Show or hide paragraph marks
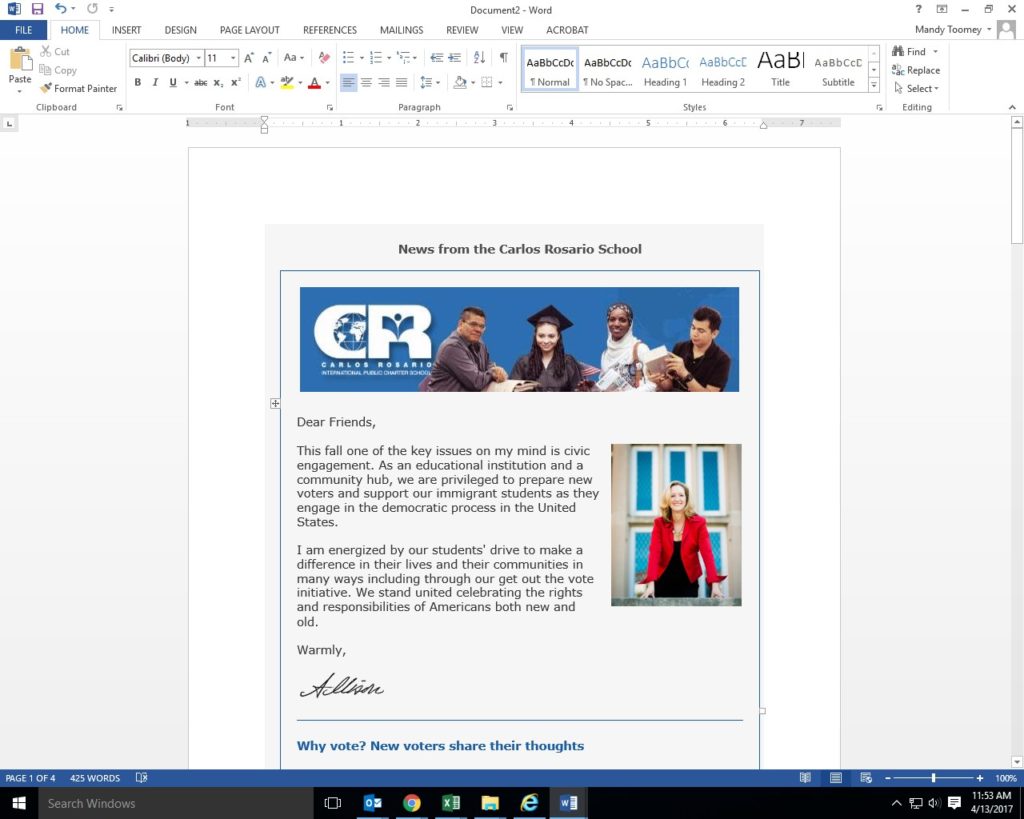Viewport: 1024px width, 819px height. point(504,58)
